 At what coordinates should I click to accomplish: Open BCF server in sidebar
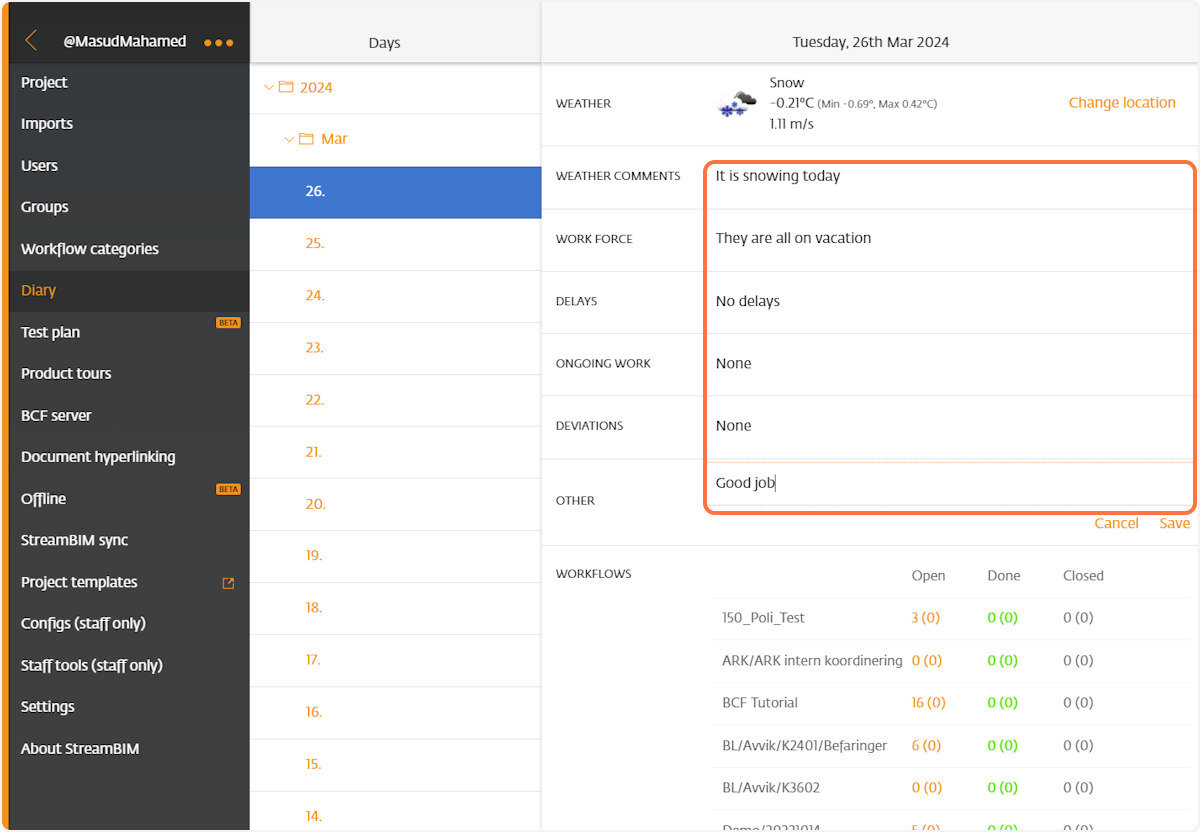tap(129, 416)
